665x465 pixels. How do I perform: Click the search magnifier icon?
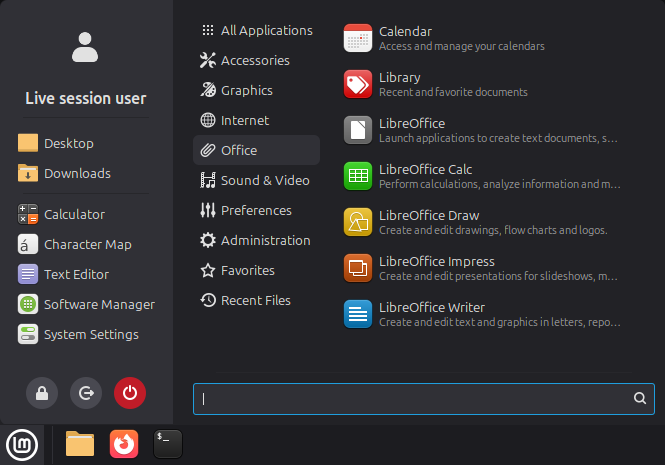click(640, 398)
